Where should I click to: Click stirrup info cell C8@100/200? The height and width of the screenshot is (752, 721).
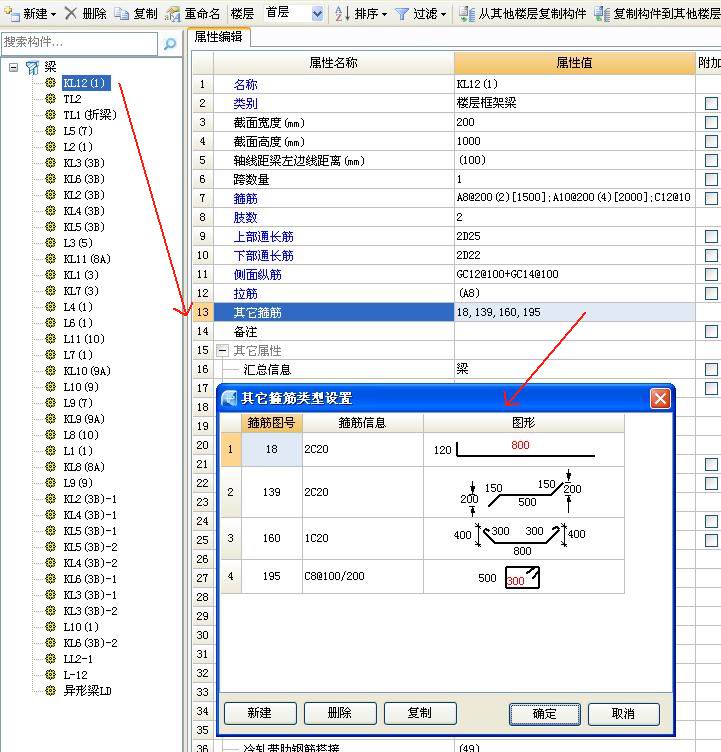click(x=363, y=576)
